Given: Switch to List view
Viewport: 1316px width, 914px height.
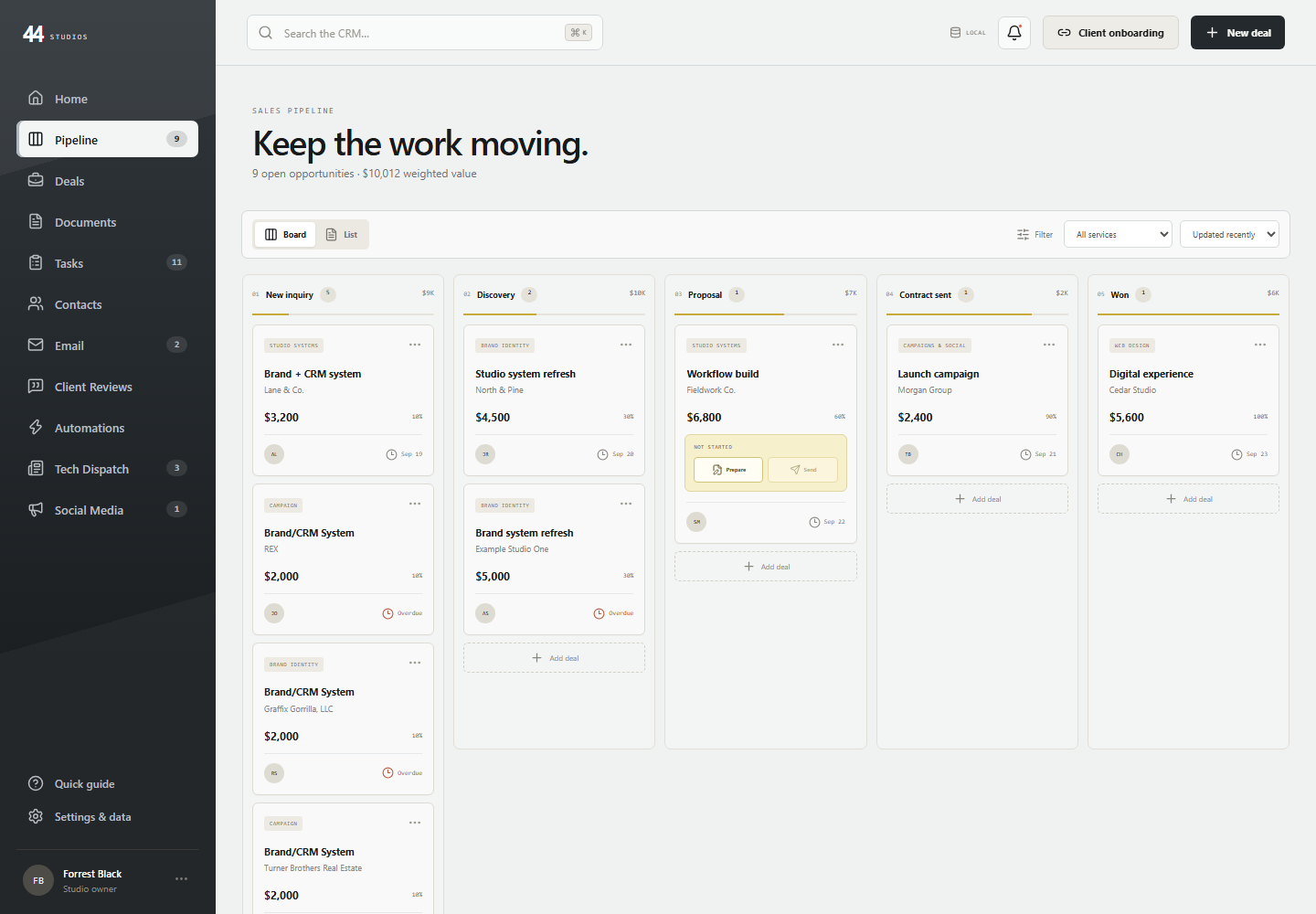Looking at the screenshot, I should coord(342,235).
